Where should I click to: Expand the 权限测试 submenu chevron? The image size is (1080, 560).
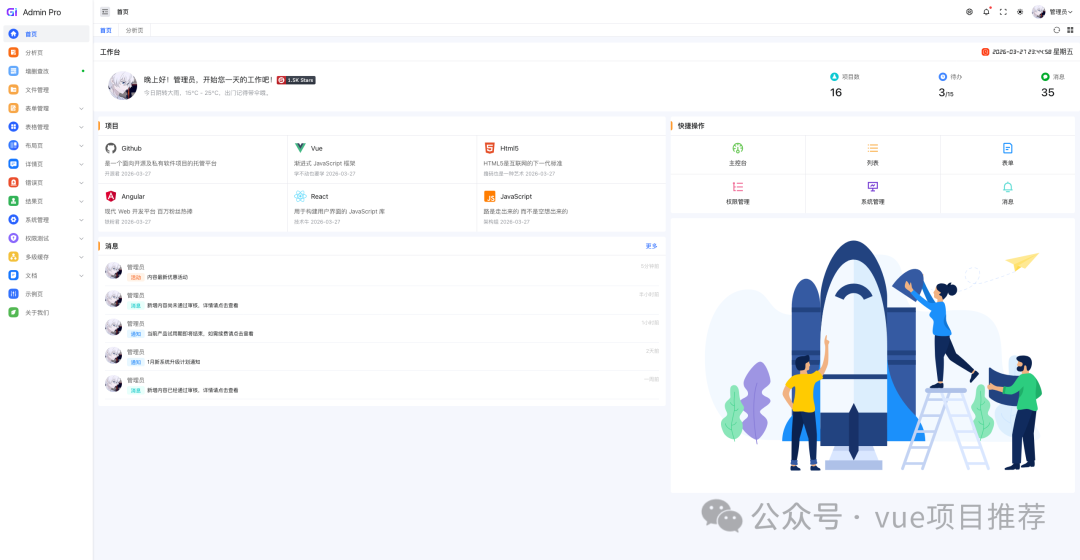tap(81, 238)
